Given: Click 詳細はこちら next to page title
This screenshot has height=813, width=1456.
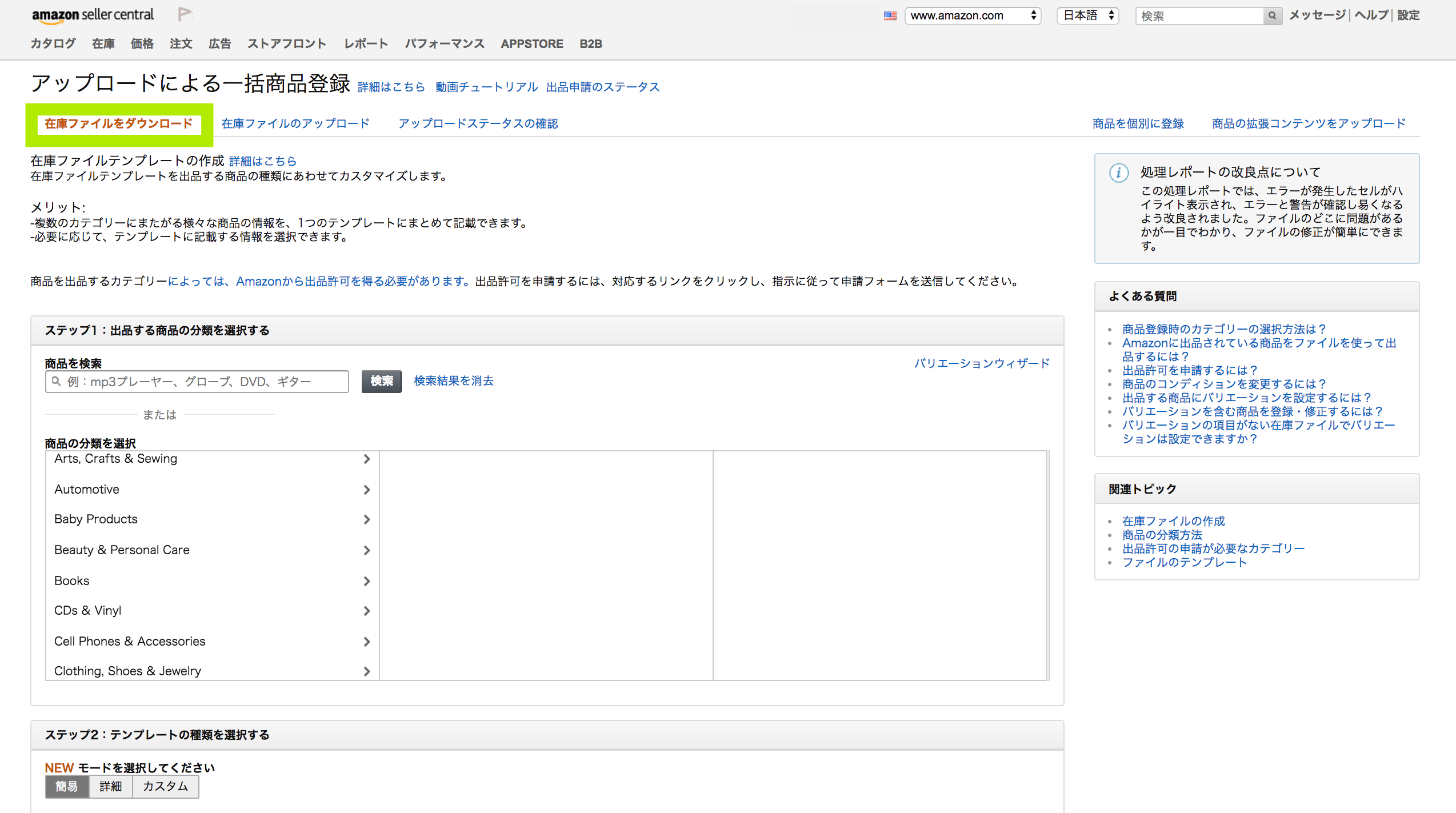Looking at the screenshot, I should pos(391,87).
